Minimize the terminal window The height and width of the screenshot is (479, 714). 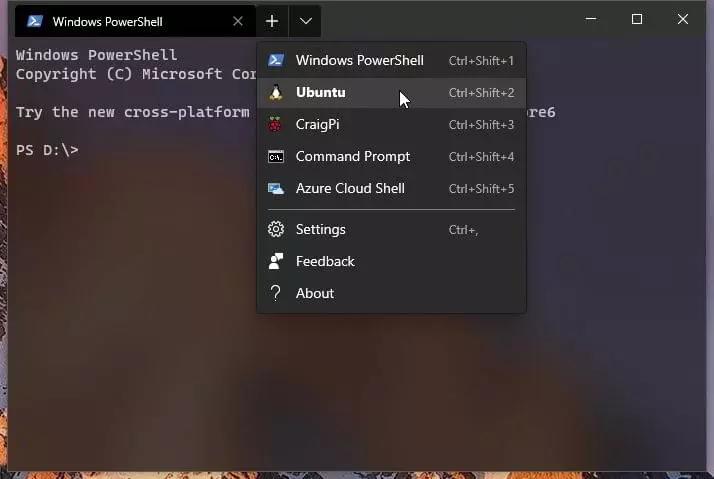[591, 19]
